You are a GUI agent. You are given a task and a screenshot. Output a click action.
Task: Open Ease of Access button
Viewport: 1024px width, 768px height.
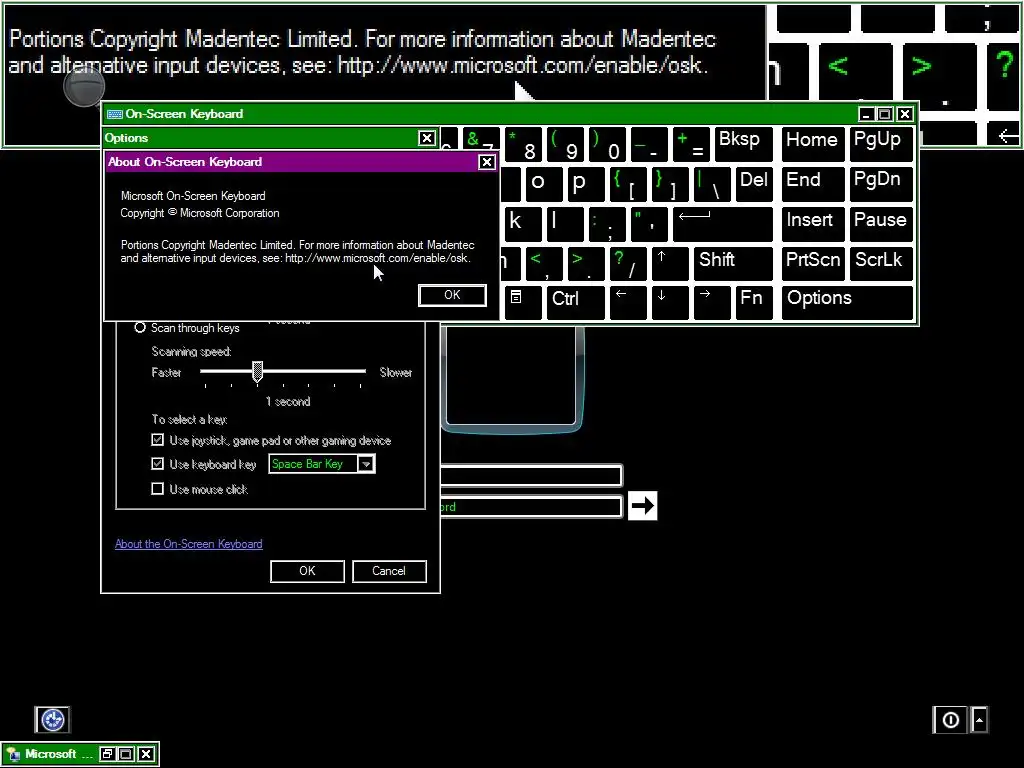click(x=52, y=720)
